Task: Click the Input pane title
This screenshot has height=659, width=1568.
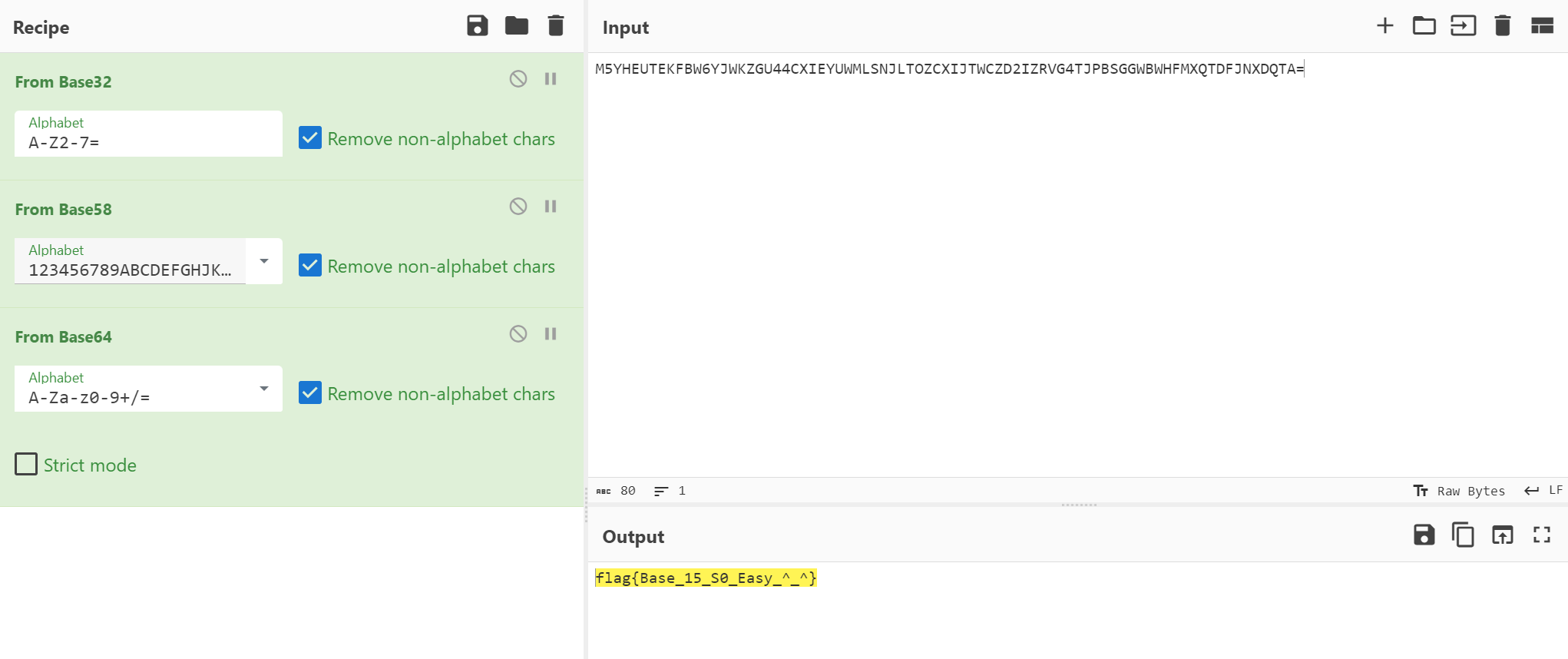Action: point(625,28)
